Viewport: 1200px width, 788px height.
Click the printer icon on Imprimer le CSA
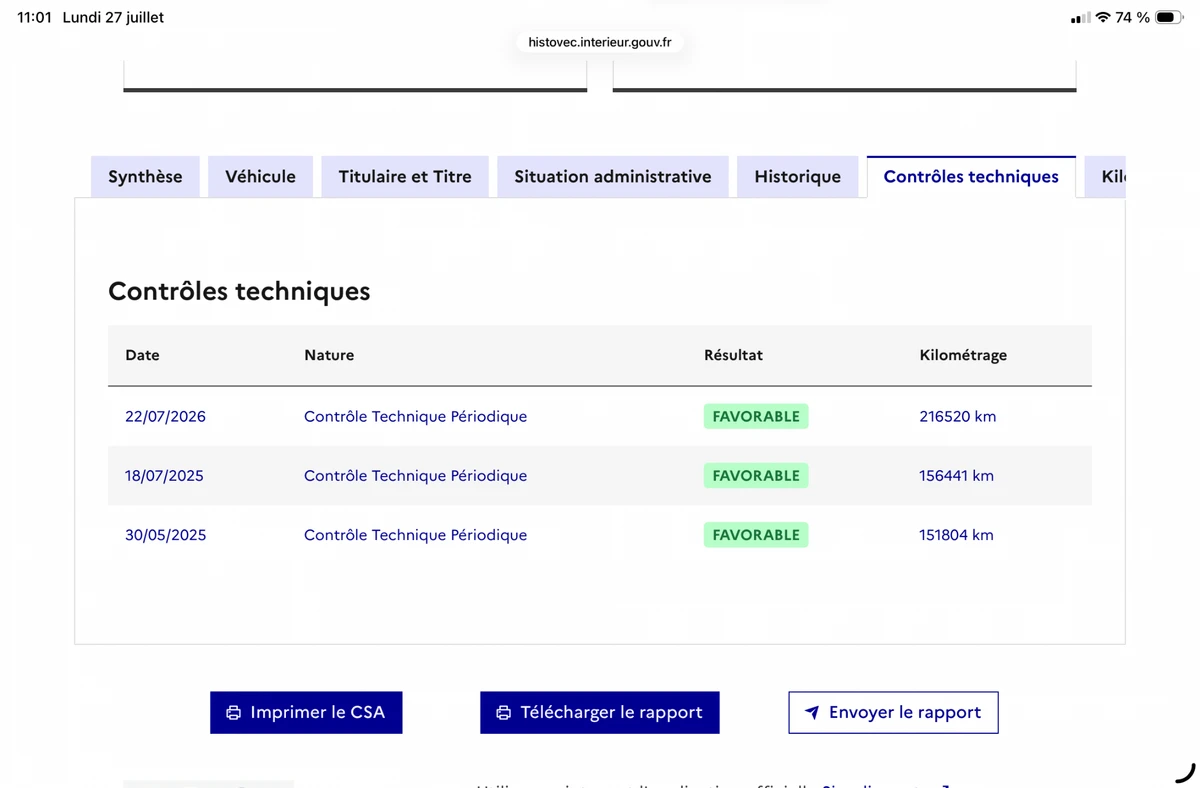(x=233, y=713)
